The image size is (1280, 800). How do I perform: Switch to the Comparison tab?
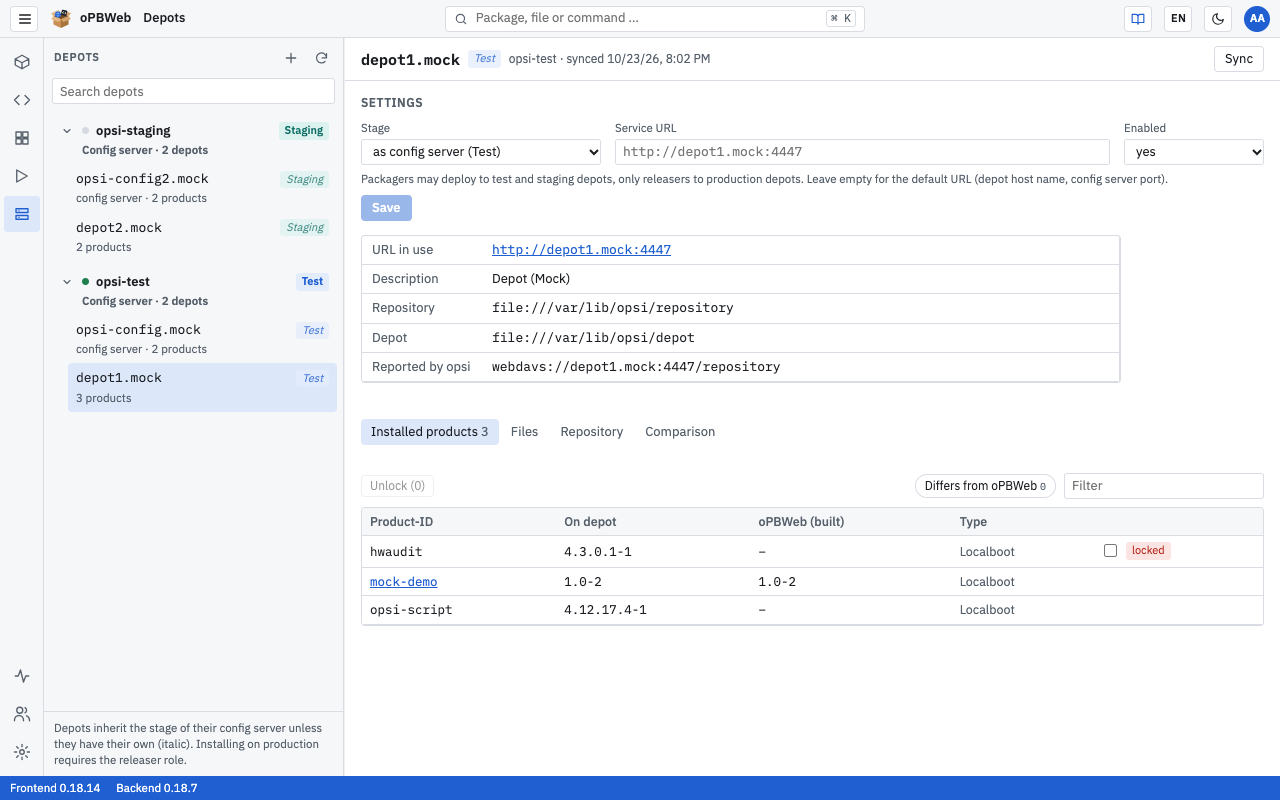point(680,432)
